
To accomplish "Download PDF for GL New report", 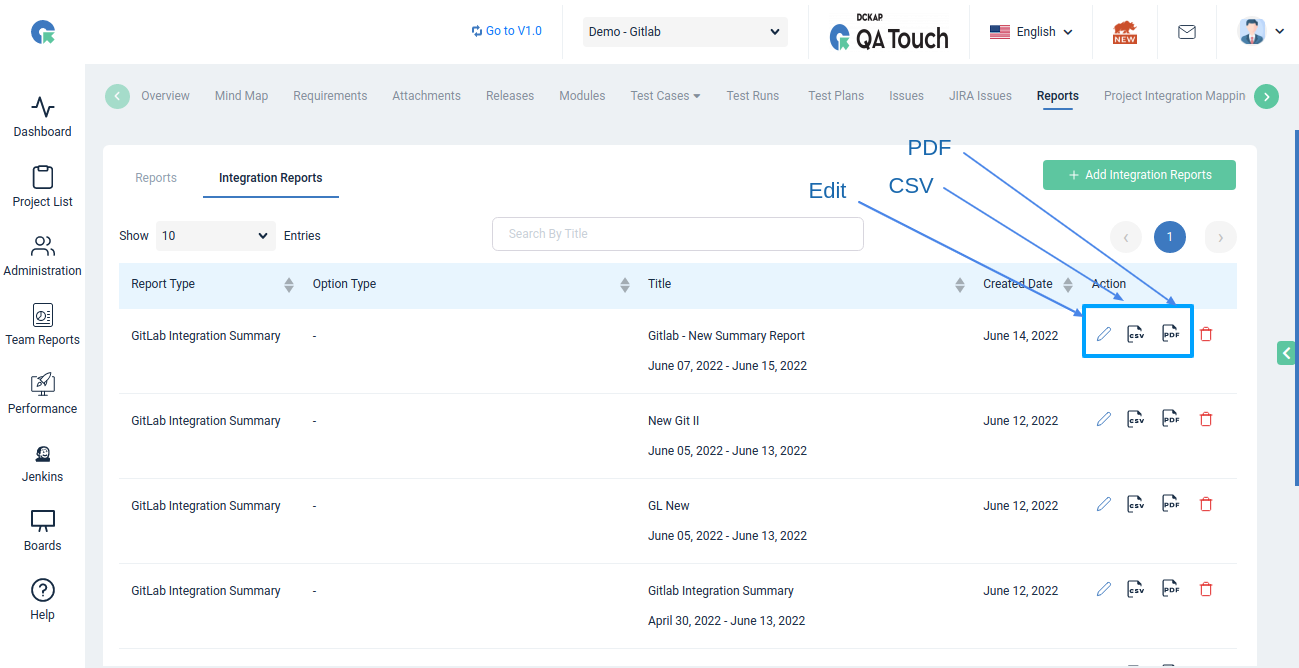I will point(1171,504).
